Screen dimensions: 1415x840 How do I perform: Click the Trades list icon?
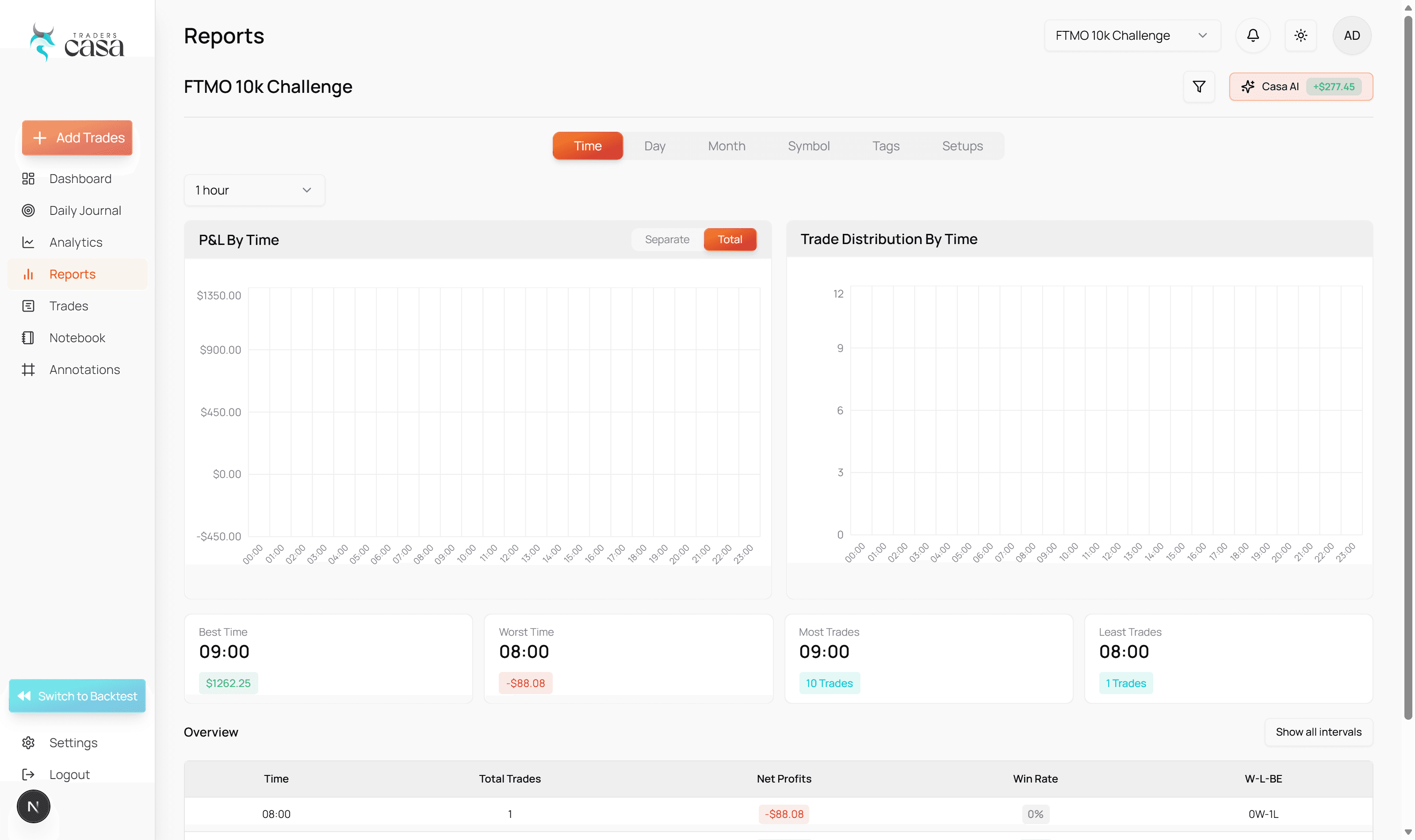28,305
